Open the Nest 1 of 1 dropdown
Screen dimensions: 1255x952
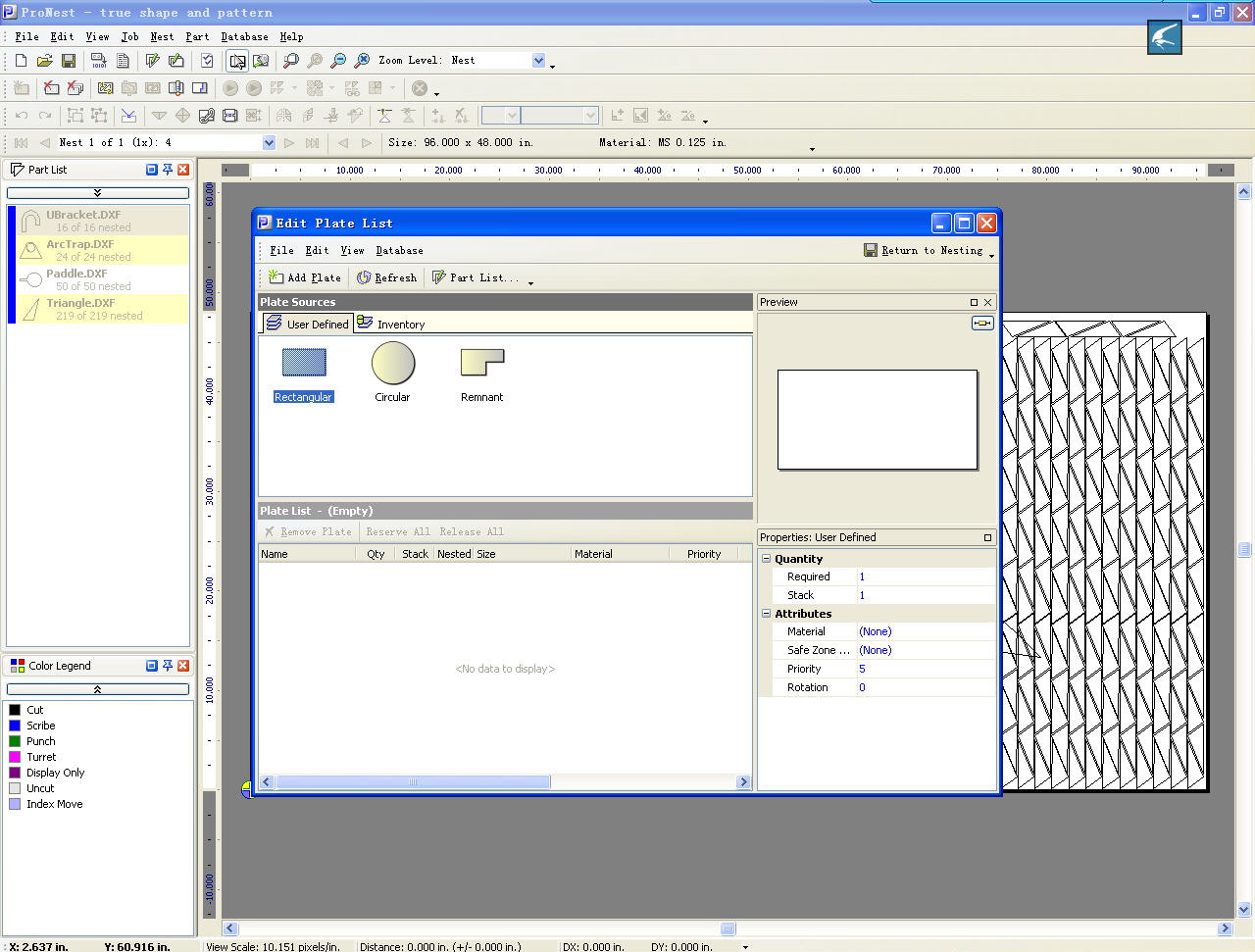[x=269, y=143]
